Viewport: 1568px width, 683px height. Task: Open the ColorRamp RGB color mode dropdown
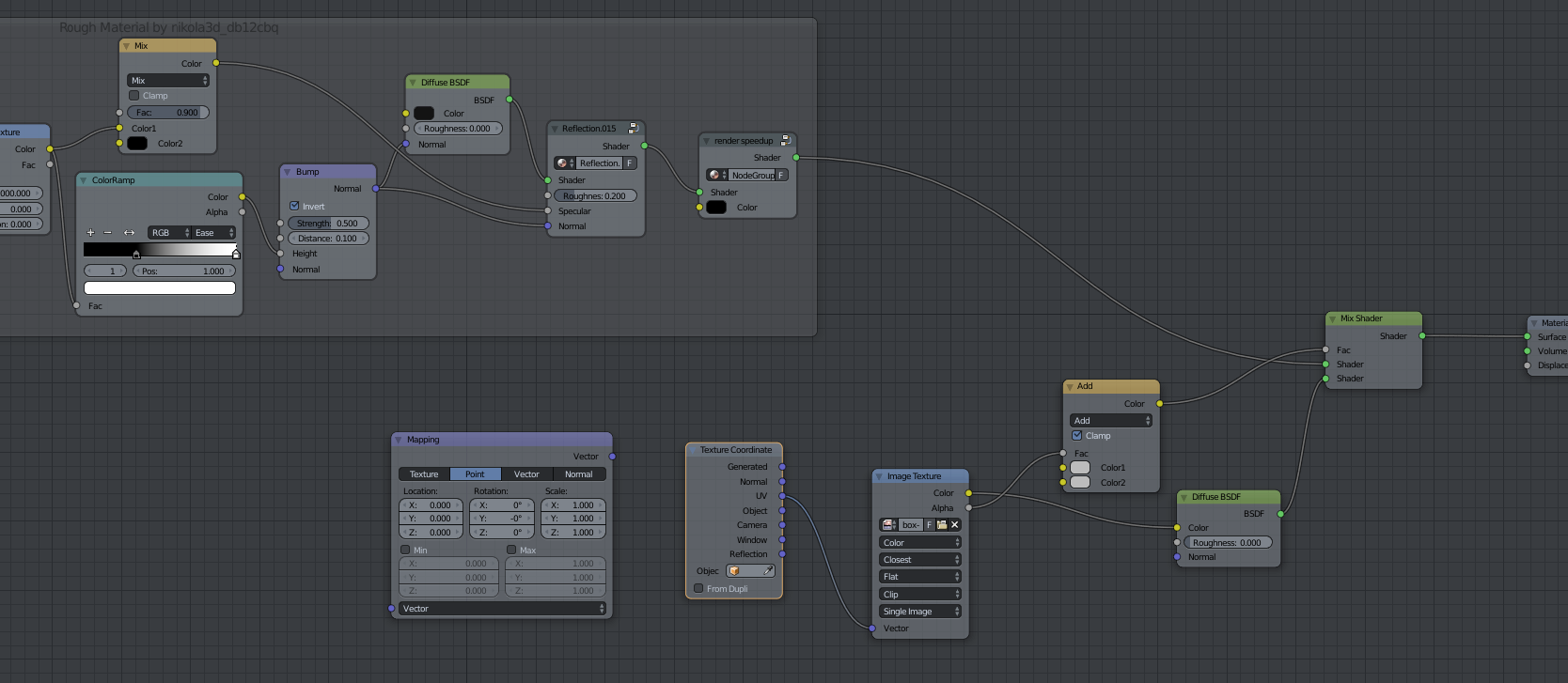pyautogui.click(x=169, y=232)
